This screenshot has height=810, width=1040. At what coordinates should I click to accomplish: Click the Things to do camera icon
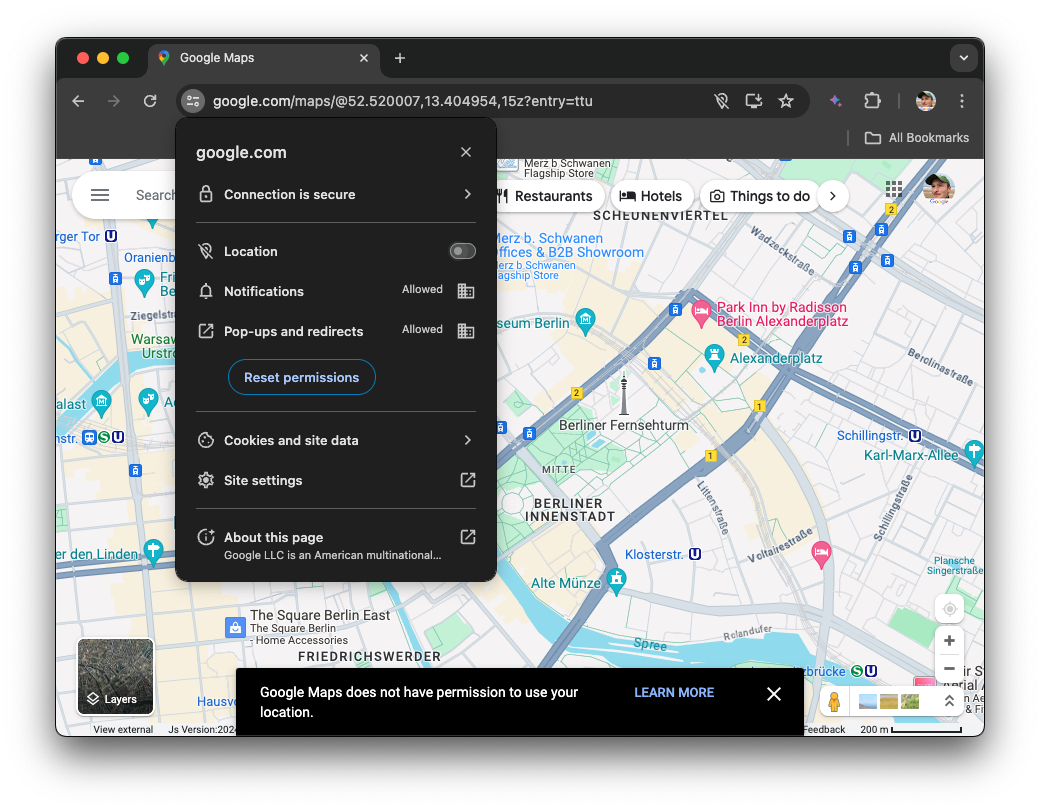tap(717, 196)
